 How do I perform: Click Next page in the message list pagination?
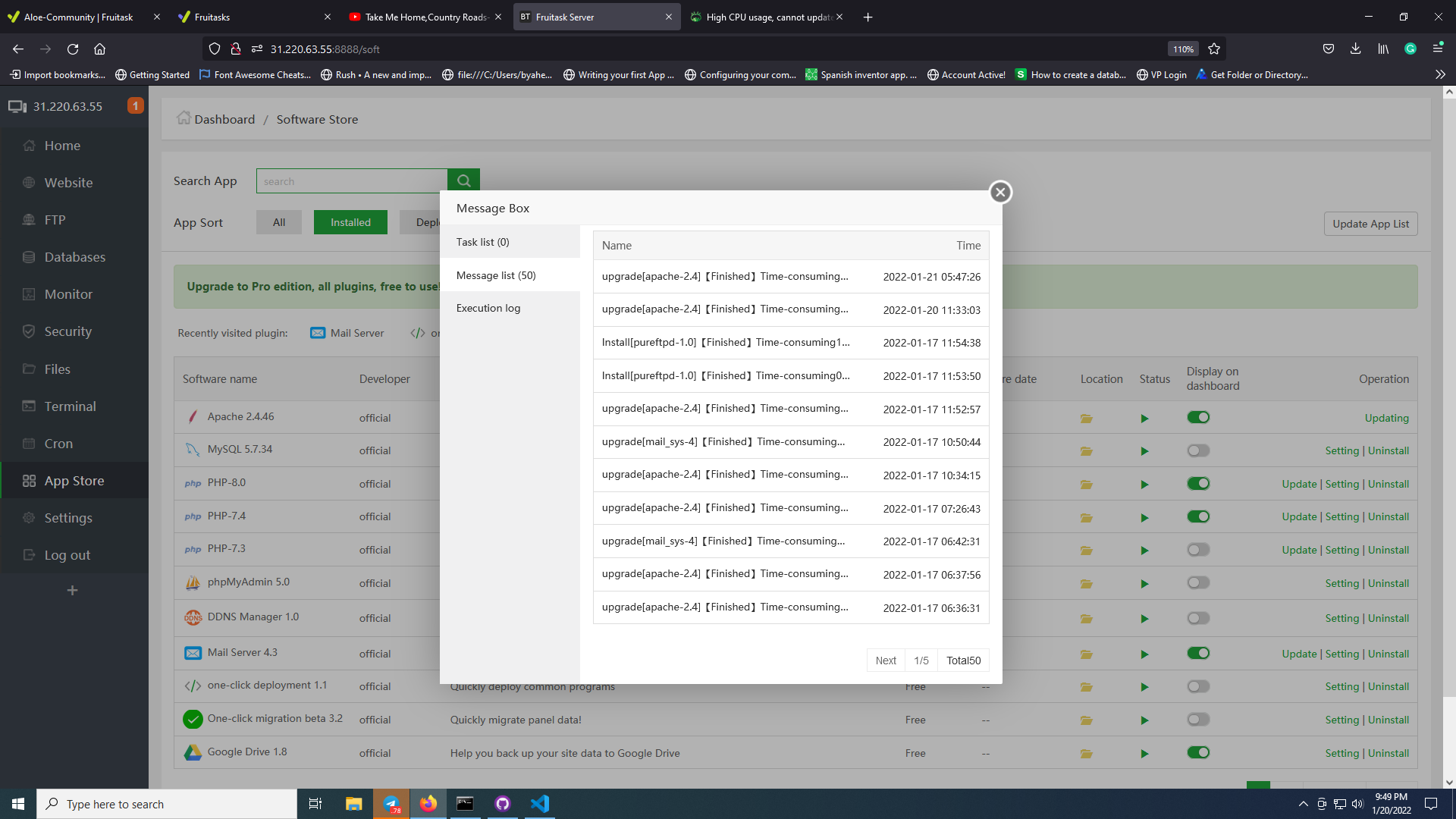click(886, 660)
